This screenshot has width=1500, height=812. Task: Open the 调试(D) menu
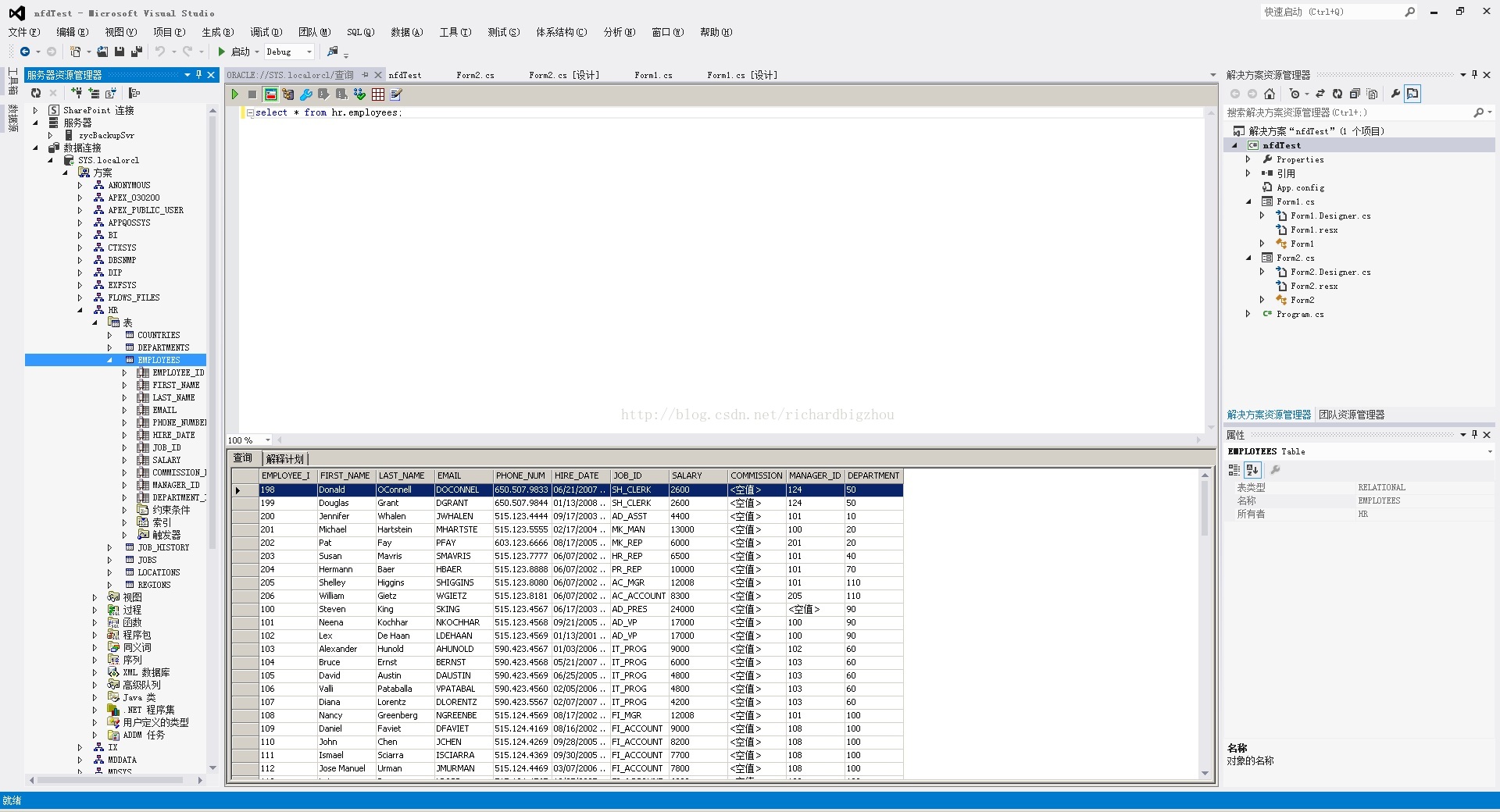pyautogui.click(x=266, y=32)
